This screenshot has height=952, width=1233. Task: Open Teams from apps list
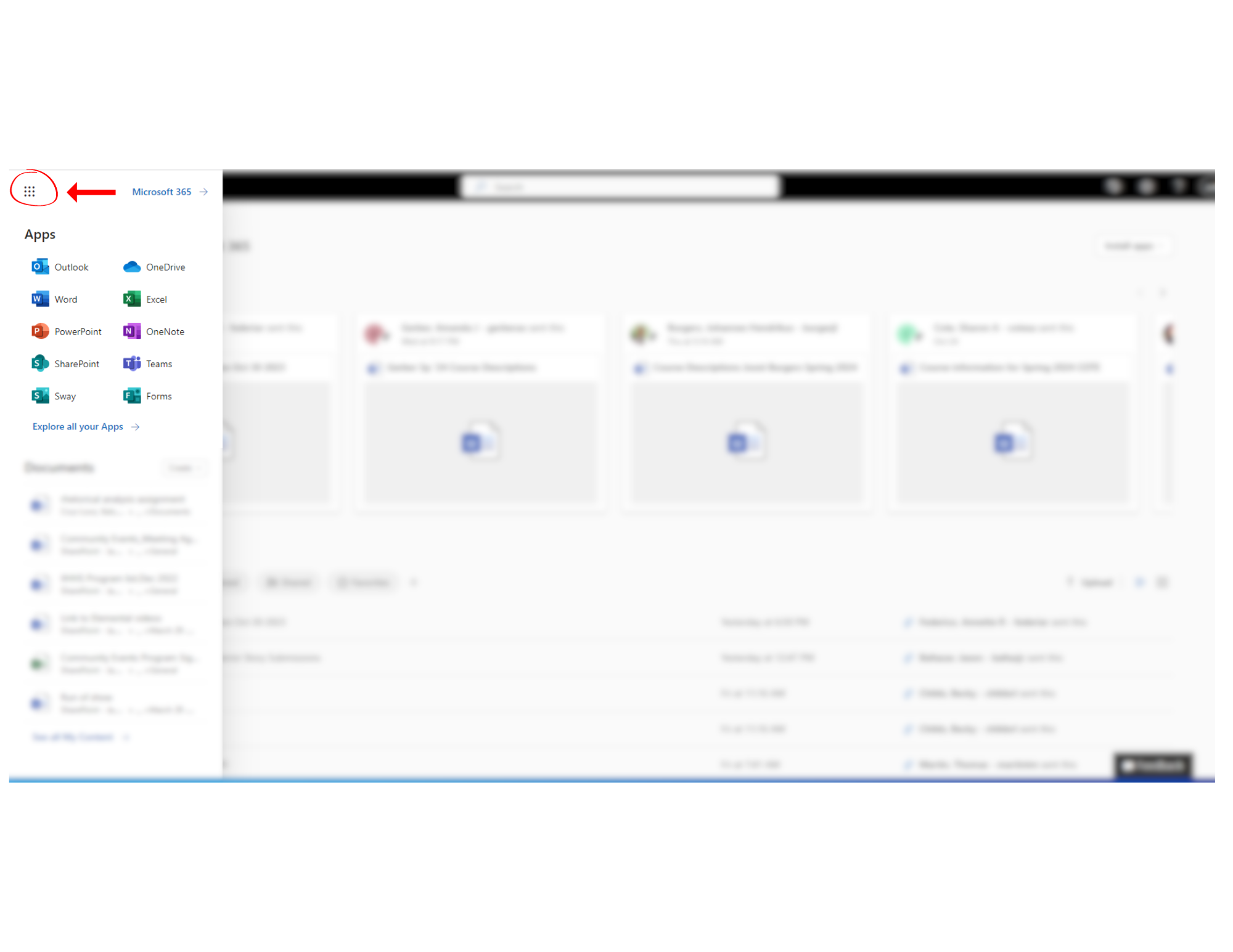(x=149, y=363)
